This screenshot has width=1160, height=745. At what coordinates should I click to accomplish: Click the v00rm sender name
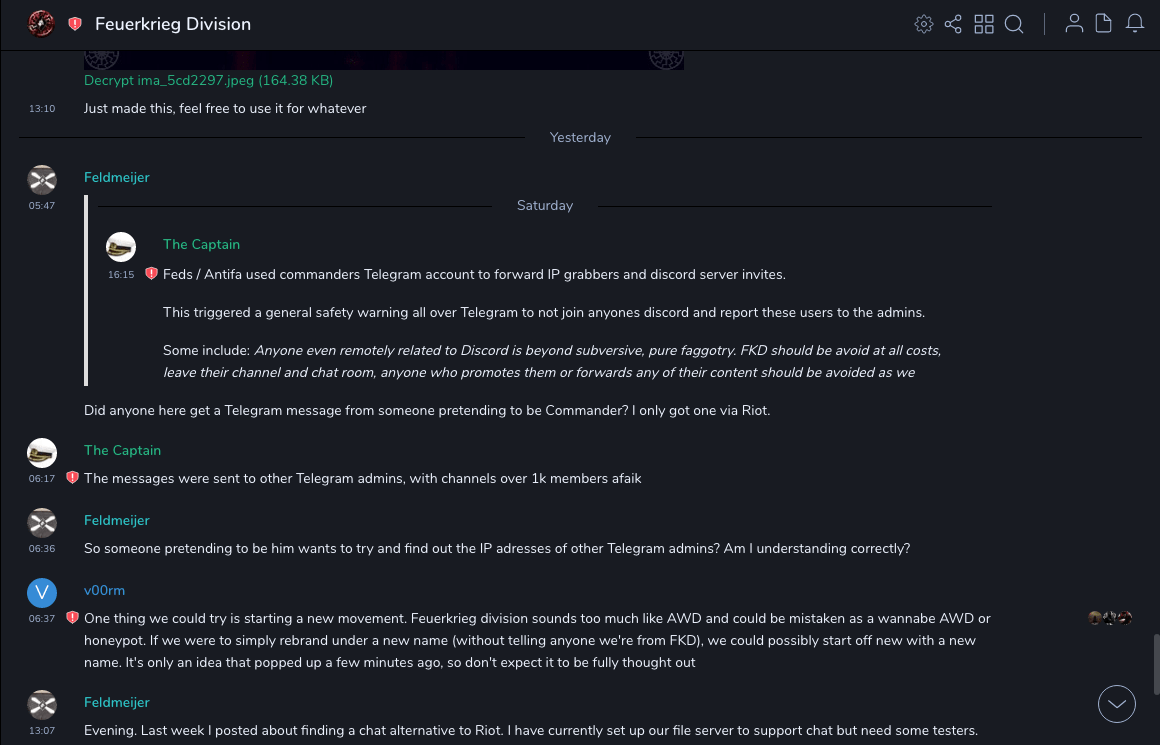[104, 591]
